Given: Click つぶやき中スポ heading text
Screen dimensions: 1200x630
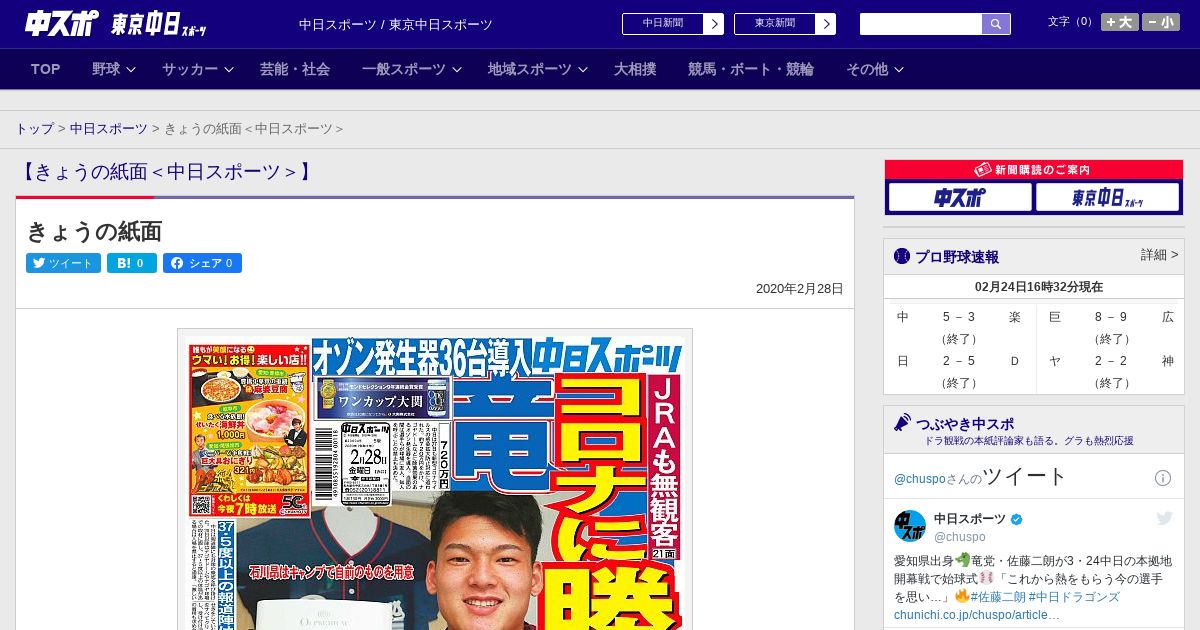Looking at the screenshot, I should pos(965,422).
